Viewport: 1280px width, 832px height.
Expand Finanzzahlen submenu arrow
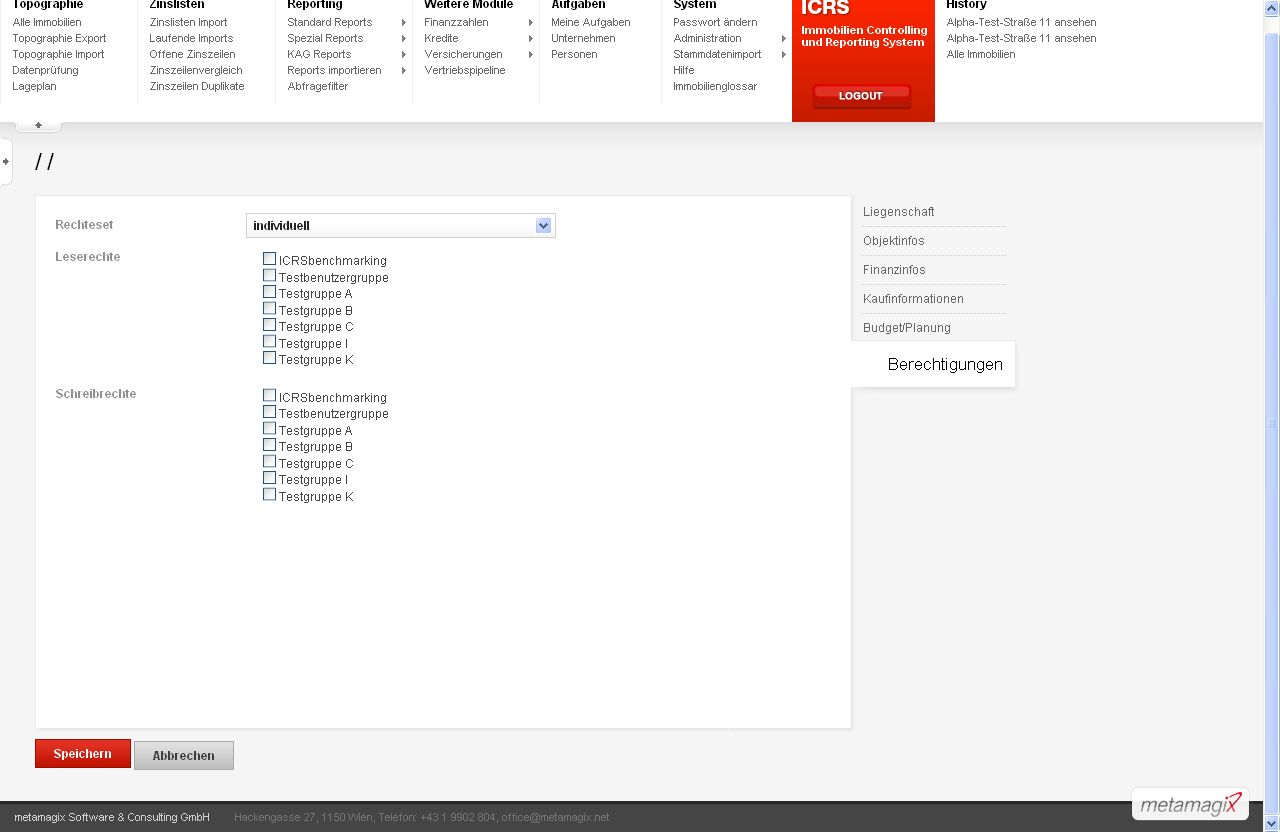pos(531,22)
